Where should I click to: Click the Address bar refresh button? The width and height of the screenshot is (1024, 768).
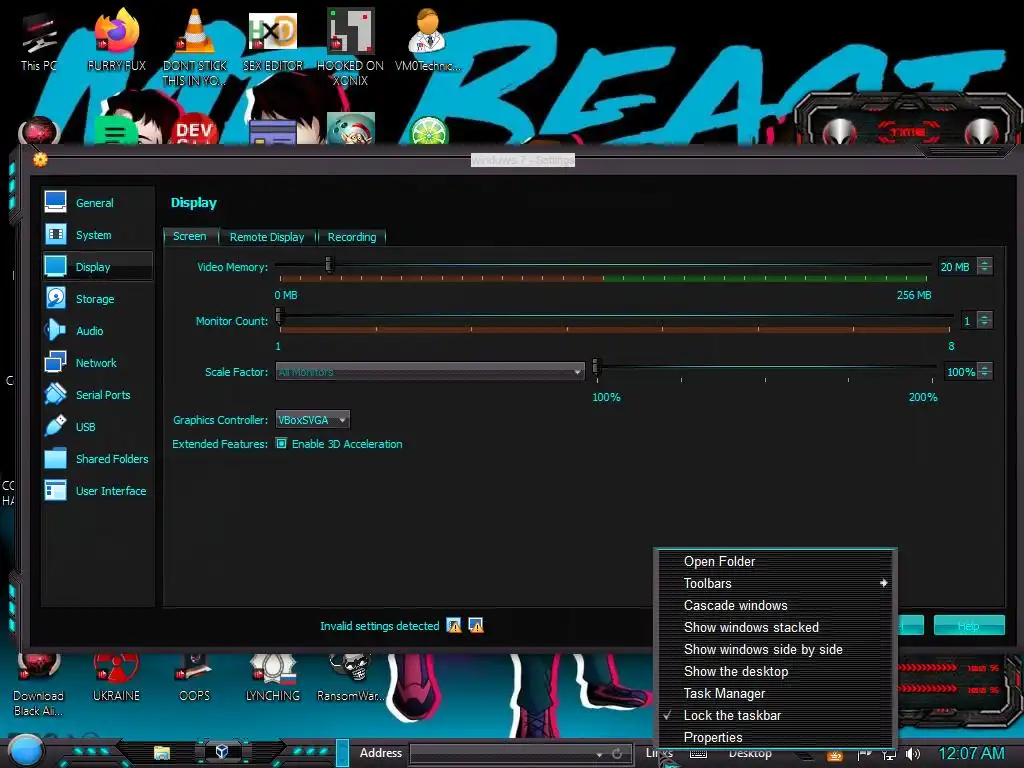coord(616,754)
